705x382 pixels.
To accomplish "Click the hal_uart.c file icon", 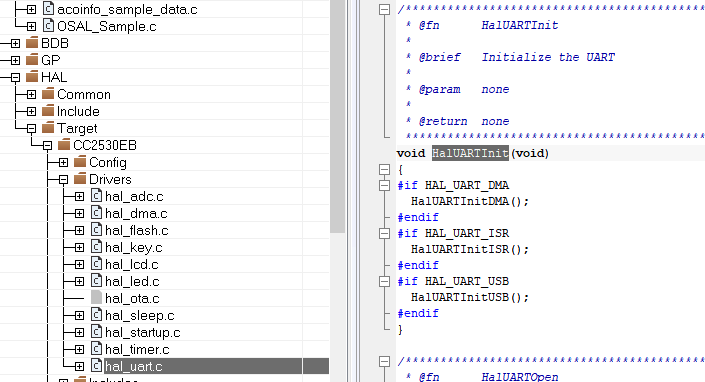I will click(x=96, y=366).
